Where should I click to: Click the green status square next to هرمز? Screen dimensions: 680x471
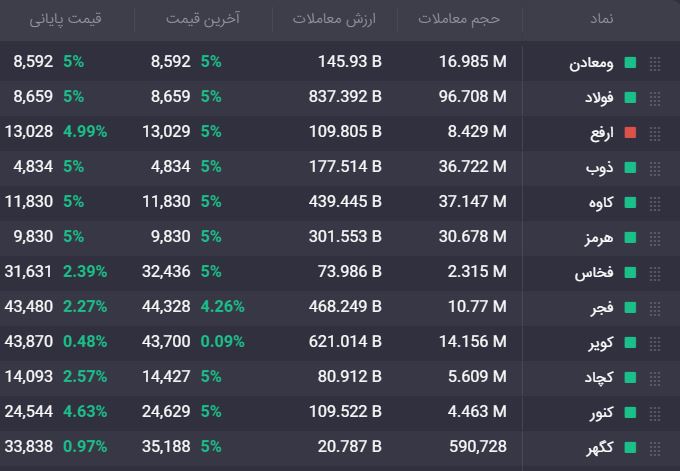tap(630, 238)
